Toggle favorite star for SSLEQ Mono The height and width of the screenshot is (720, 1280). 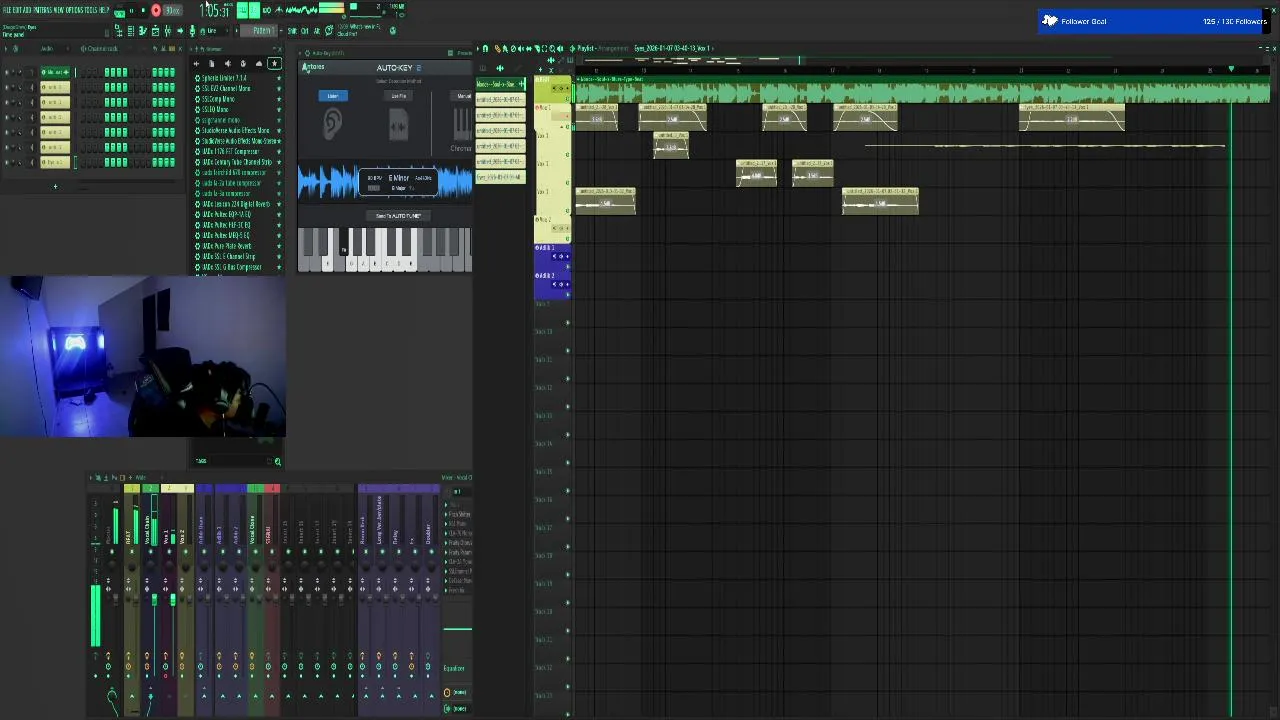click(279, 109)
